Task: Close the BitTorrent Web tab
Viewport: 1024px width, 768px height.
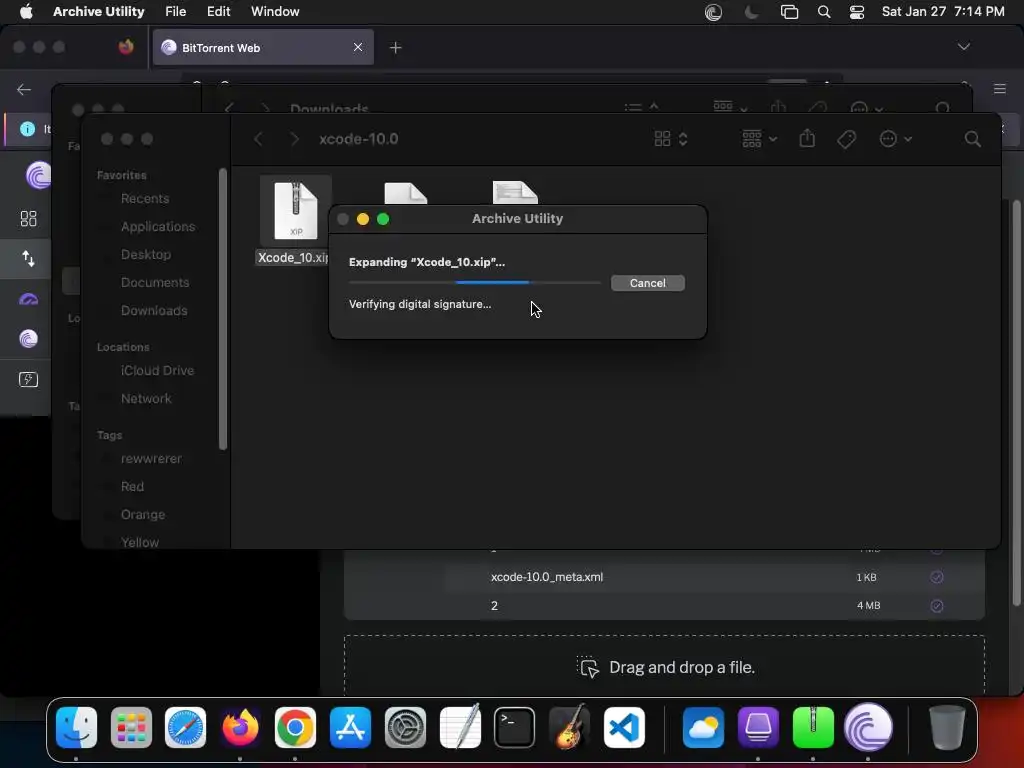Action: click(358, 48)
